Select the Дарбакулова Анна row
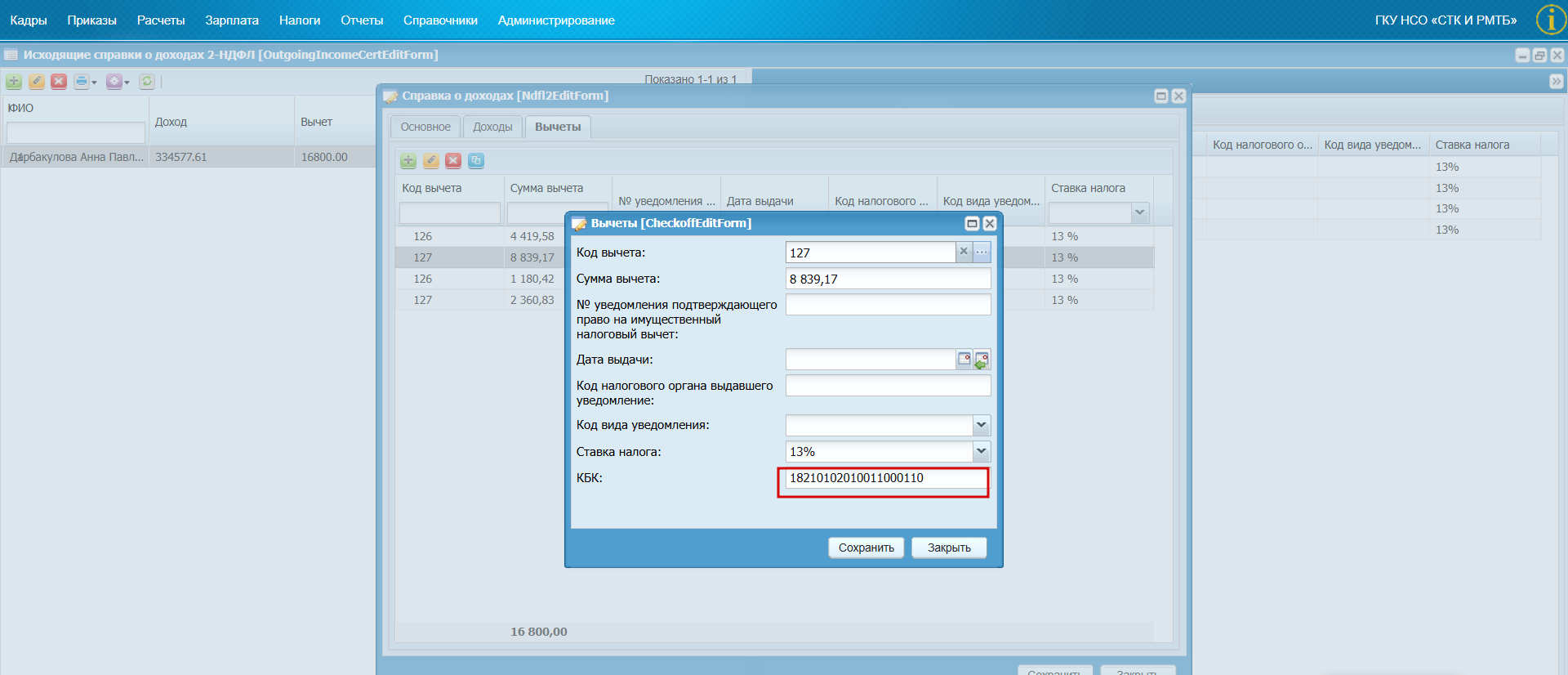The image size is (1568, 675). [x=188, y=157]
